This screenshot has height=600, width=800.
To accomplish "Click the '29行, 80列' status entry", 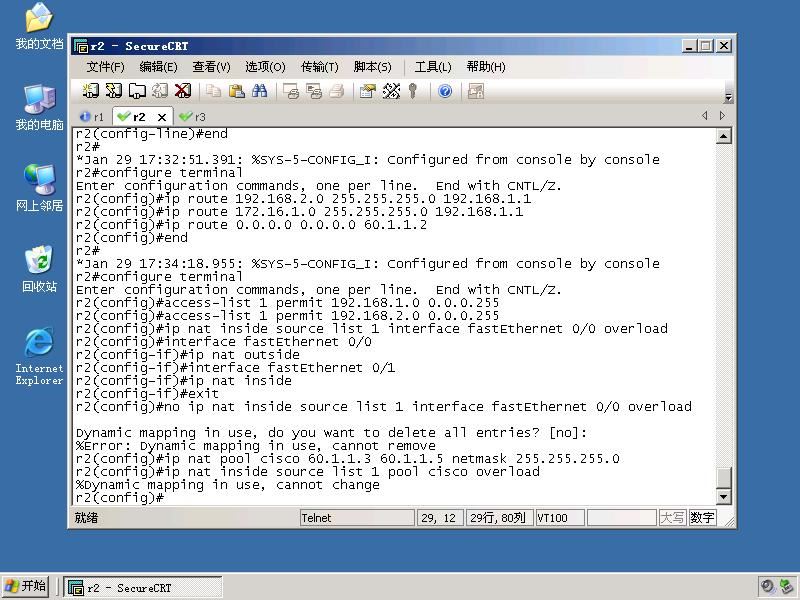I will pos(499,518).
